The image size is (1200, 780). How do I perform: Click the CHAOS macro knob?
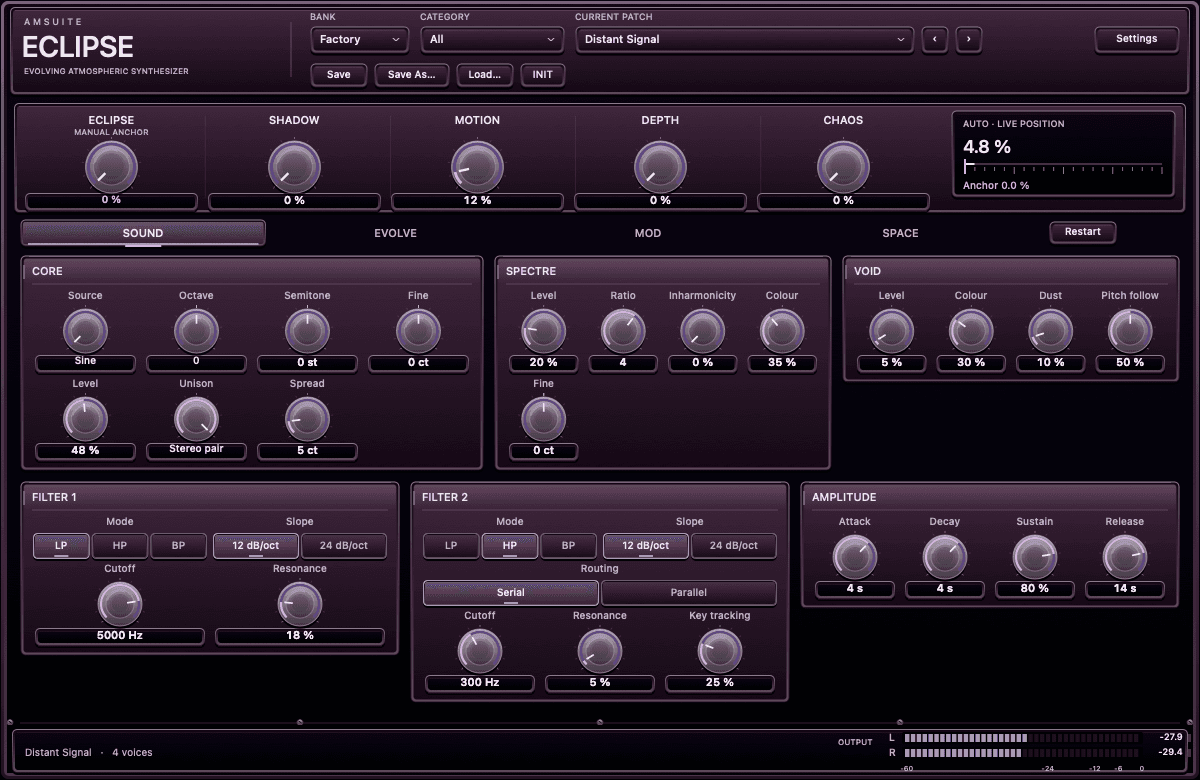[843, 166]
